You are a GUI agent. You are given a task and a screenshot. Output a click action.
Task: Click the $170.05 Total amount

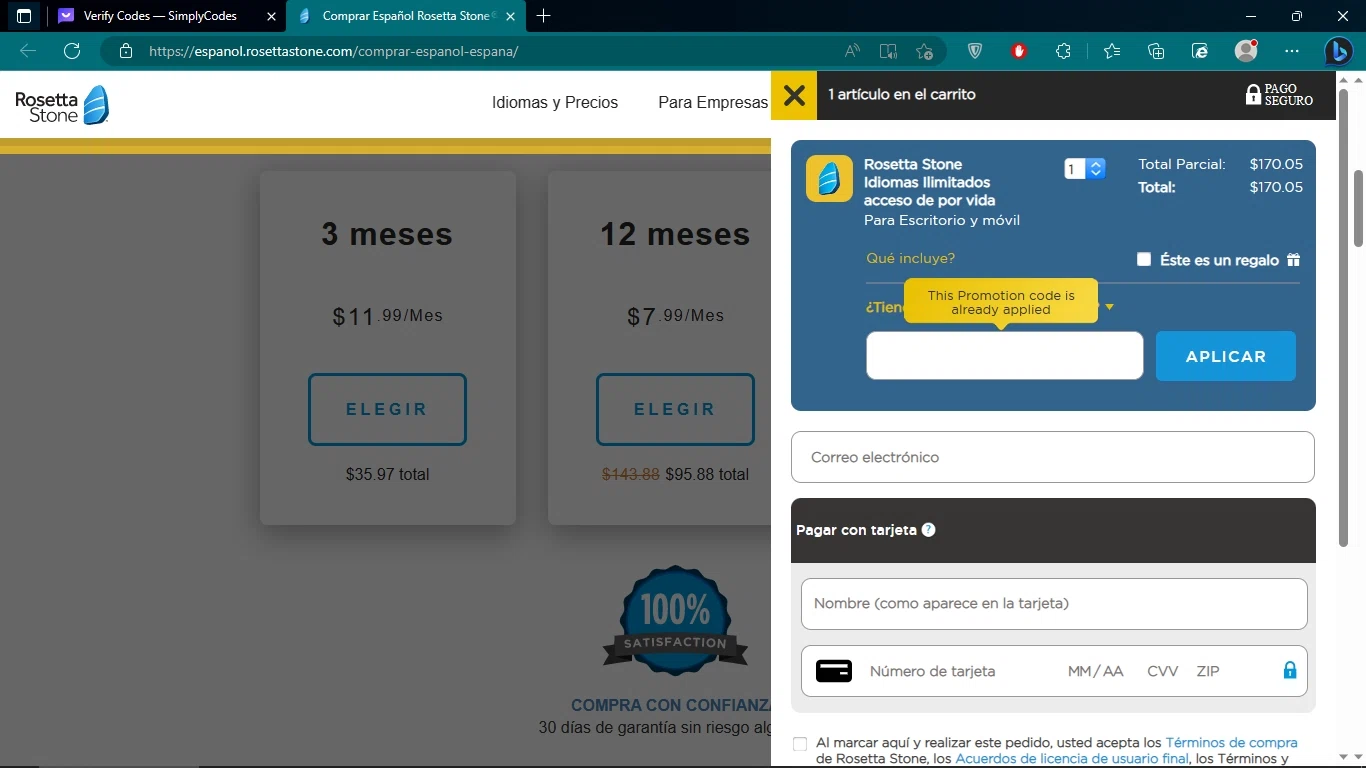coord(1276,187)
